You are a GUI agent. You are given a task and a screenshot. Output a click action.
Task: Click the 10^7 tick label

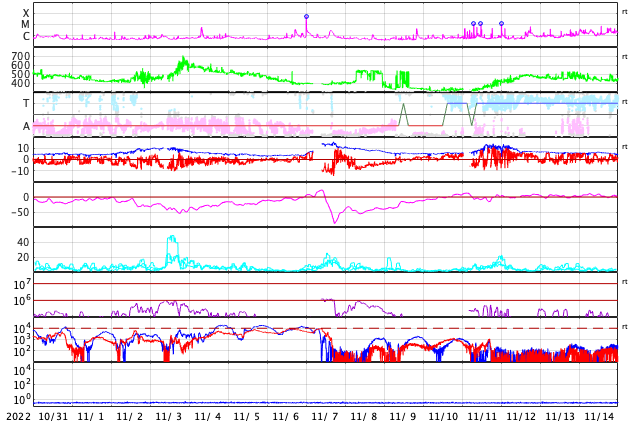point(22,284)
